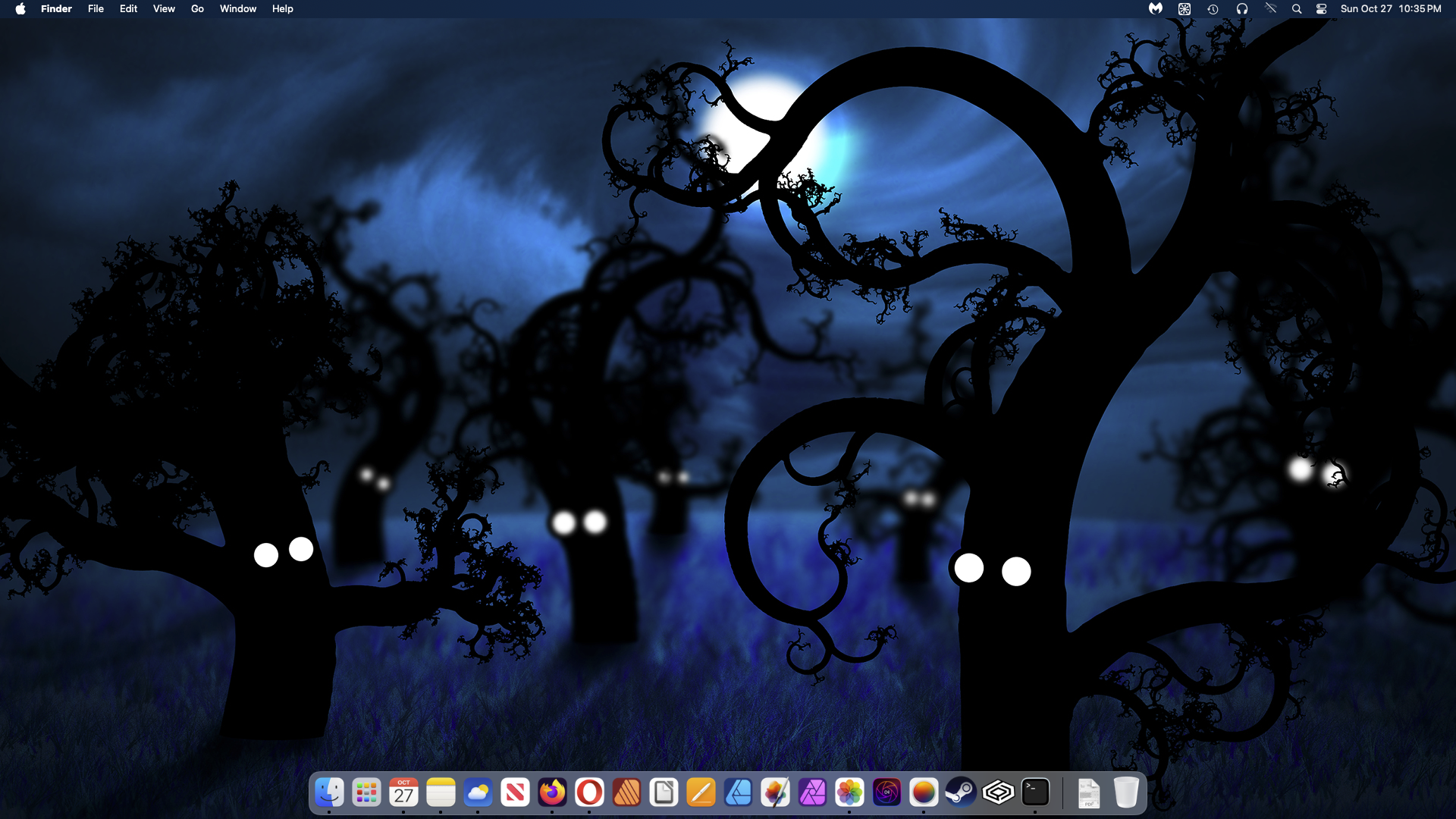Open the hexagon outline app in the Dock
This screenshot has width=1456, height=819.
click(x=998, y=792)
